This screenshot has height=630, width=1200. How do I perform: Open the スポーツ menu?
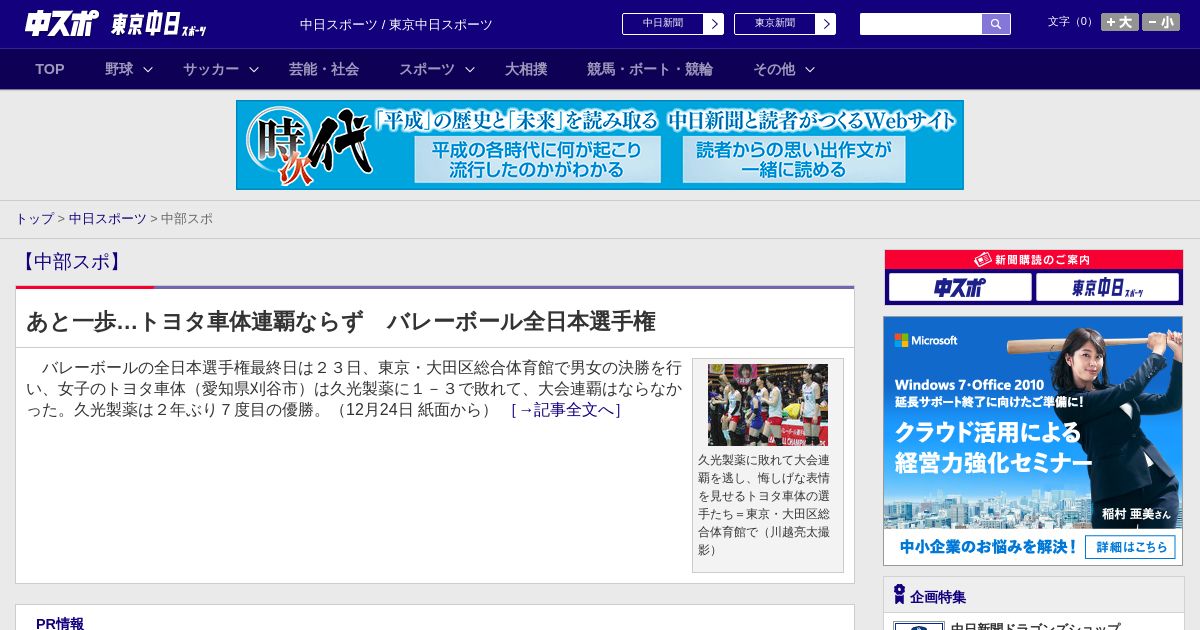pyautogui.click(x=427, y=69)
